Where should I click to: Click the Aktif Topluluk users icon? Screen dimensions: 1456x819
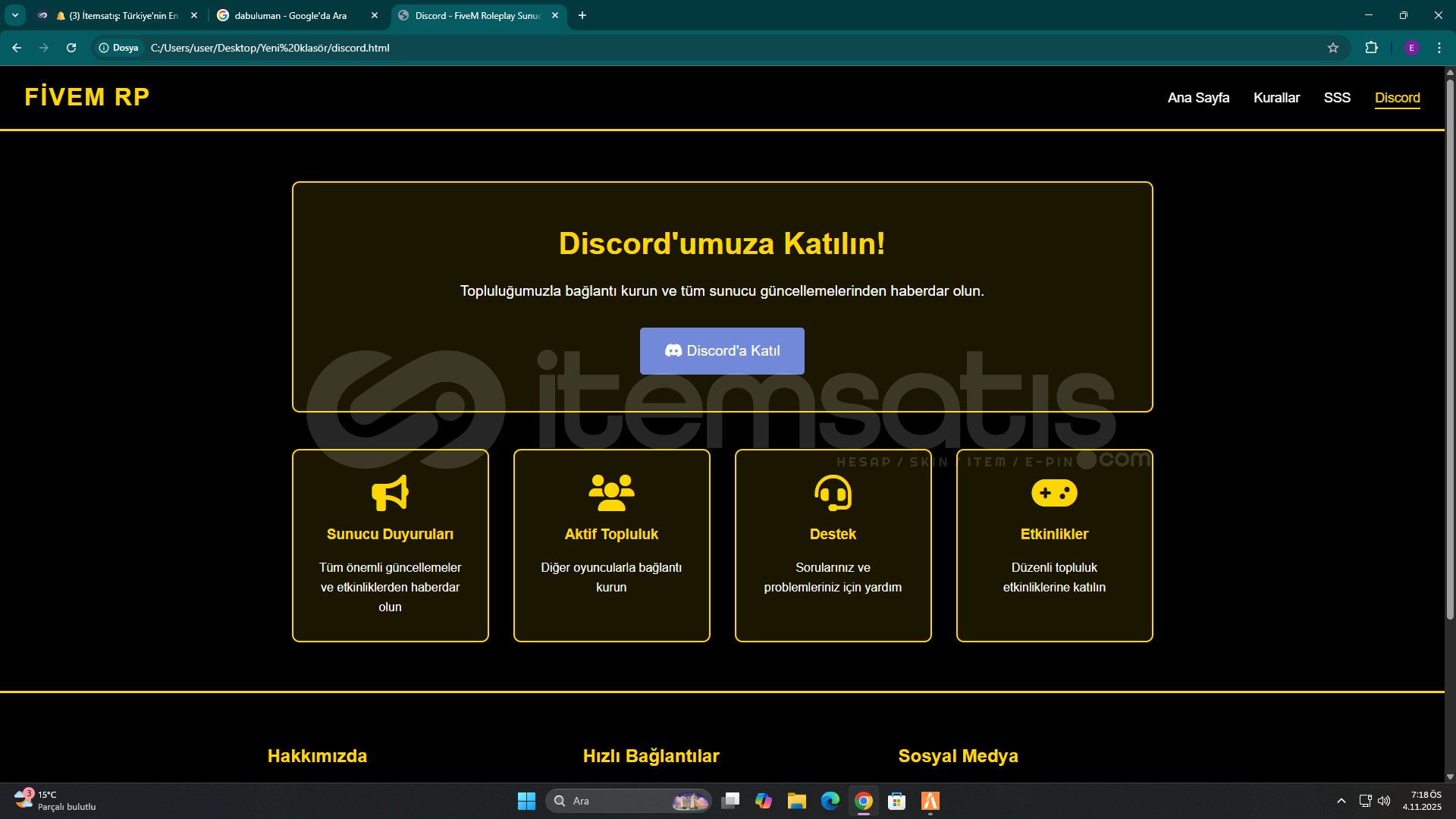611,493
